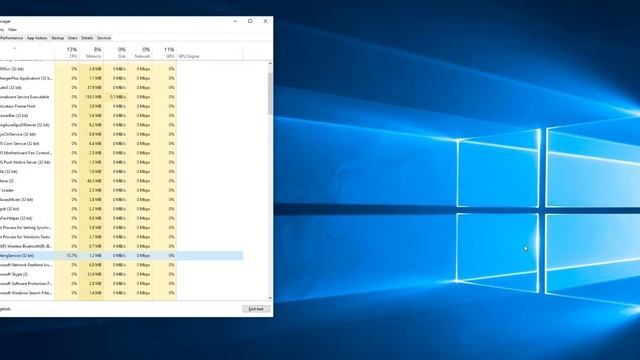Screen dimensions: 640x360
Task: Click the Fewer details link at bottom left
Action: tap(5, 309)
